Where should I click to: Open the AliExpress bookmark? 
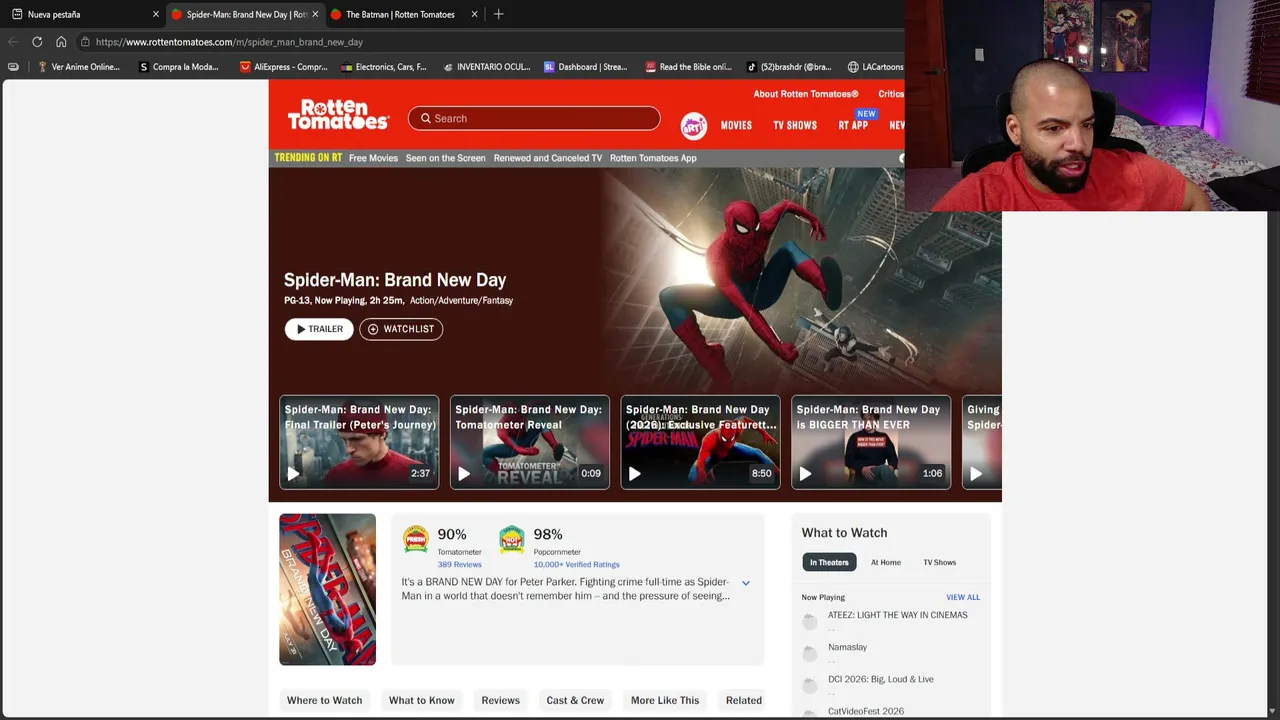[283, 67]
